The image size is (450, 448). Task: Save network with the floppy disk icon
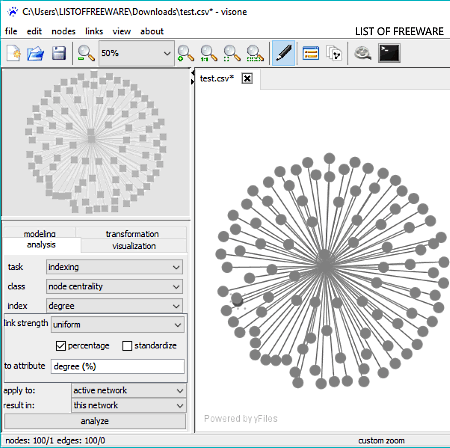(59, 53)
